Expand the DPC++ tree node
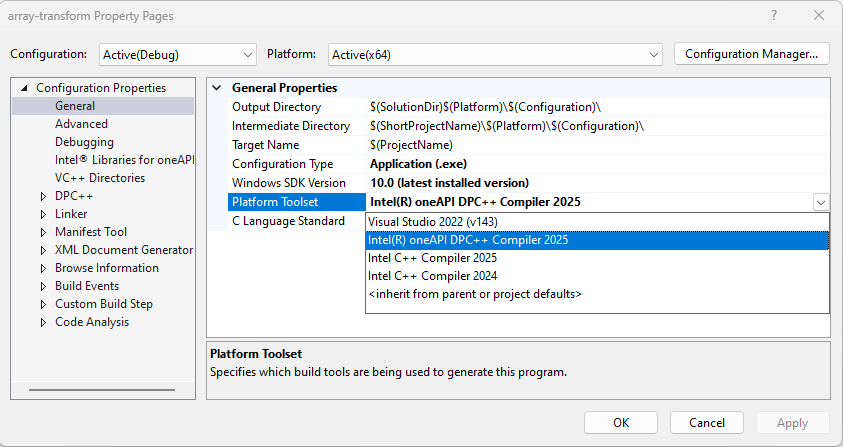Screen dimensions: 843x447 pos(43,196)
